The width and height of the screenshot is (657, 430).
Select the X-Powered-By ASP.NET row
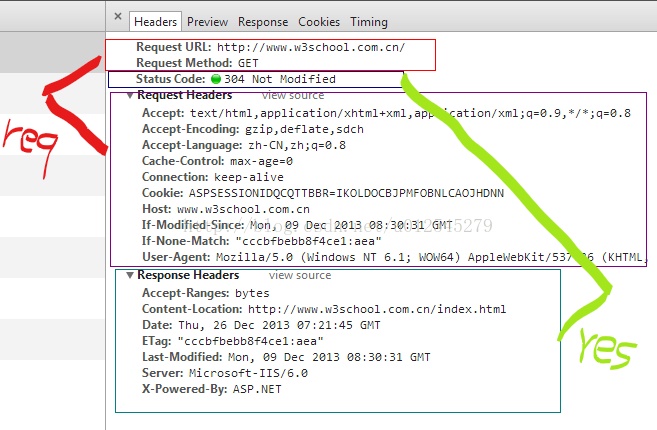pos(213,389)
